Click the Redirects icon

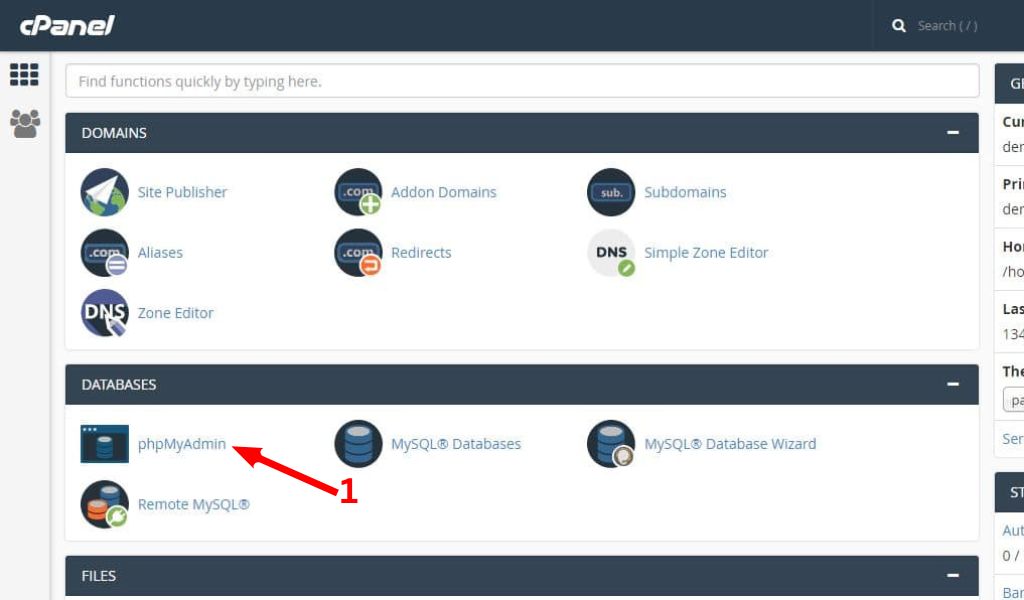pyautogui.click(x=358, y=253)
